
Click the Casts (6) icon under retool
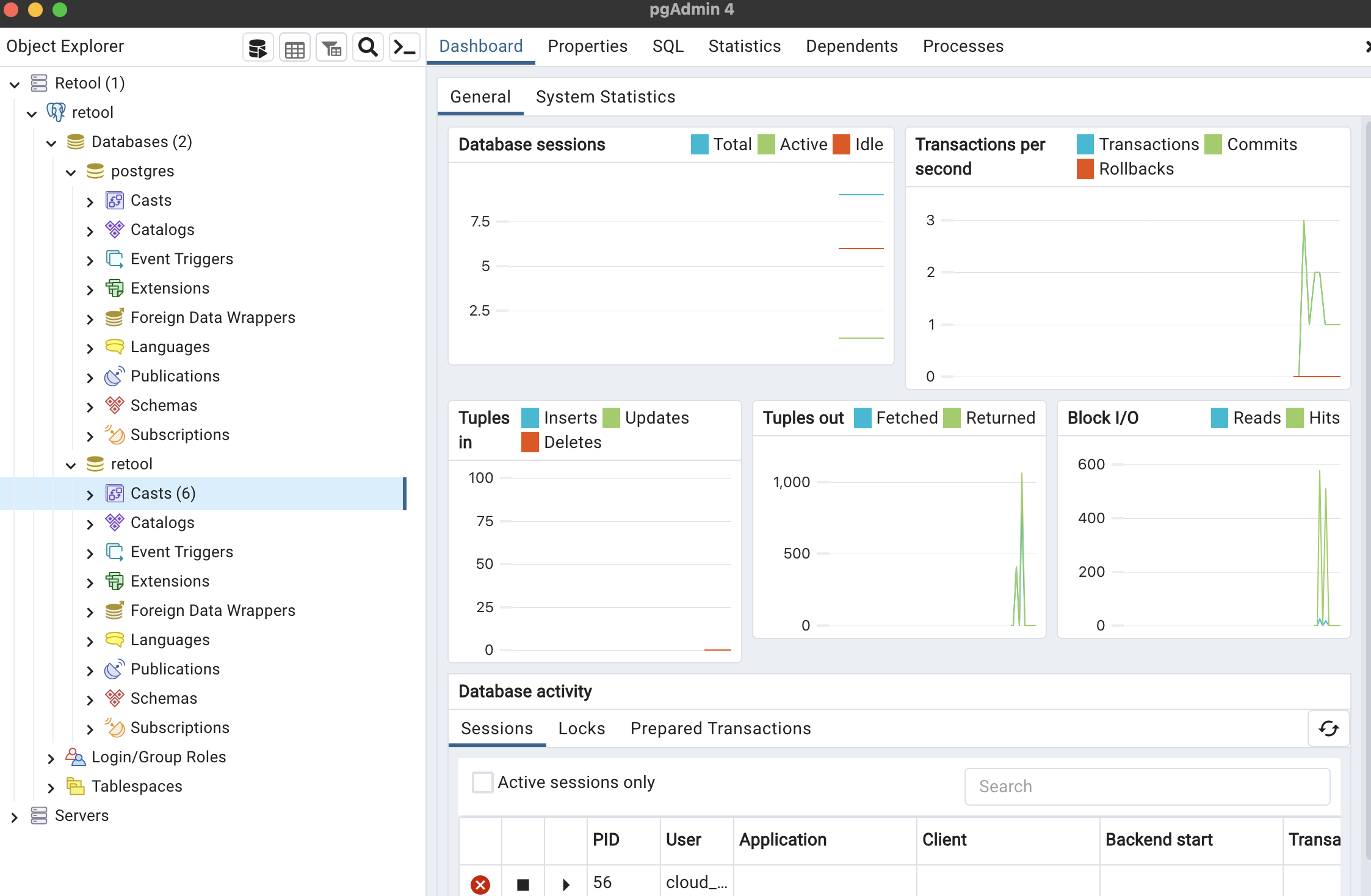(115, 493)
